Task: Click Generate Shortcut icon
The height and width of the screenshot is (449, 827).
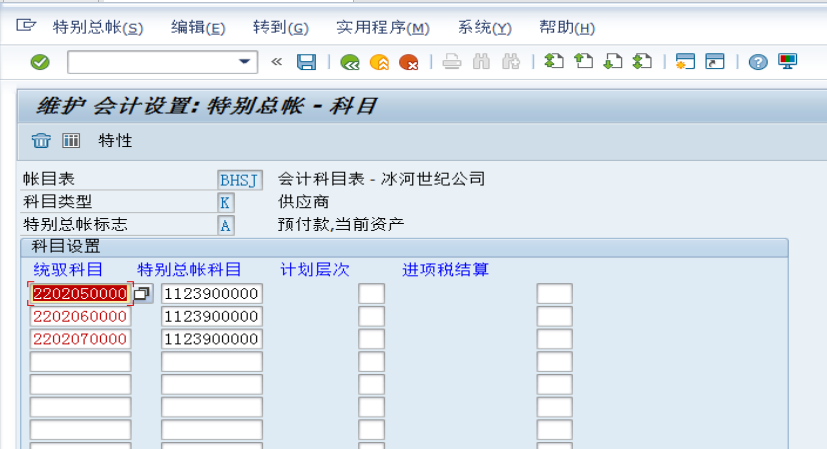Action: click(715, 62)
